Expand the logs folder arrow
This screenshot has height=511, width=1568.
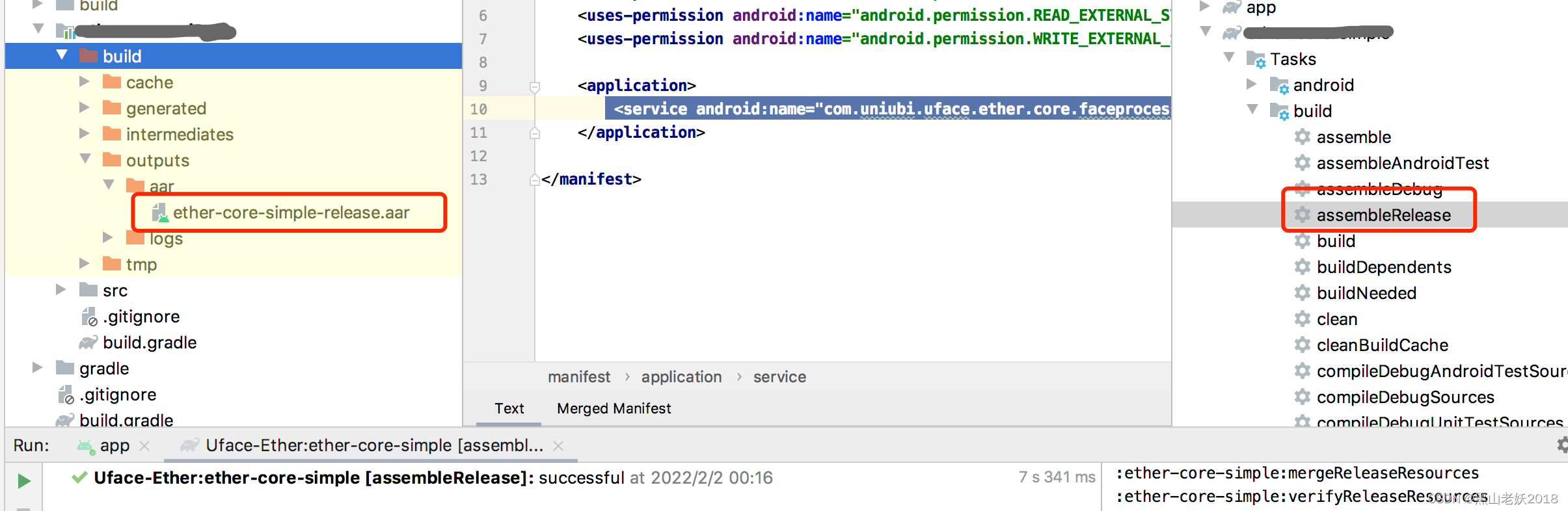[108, 237]
